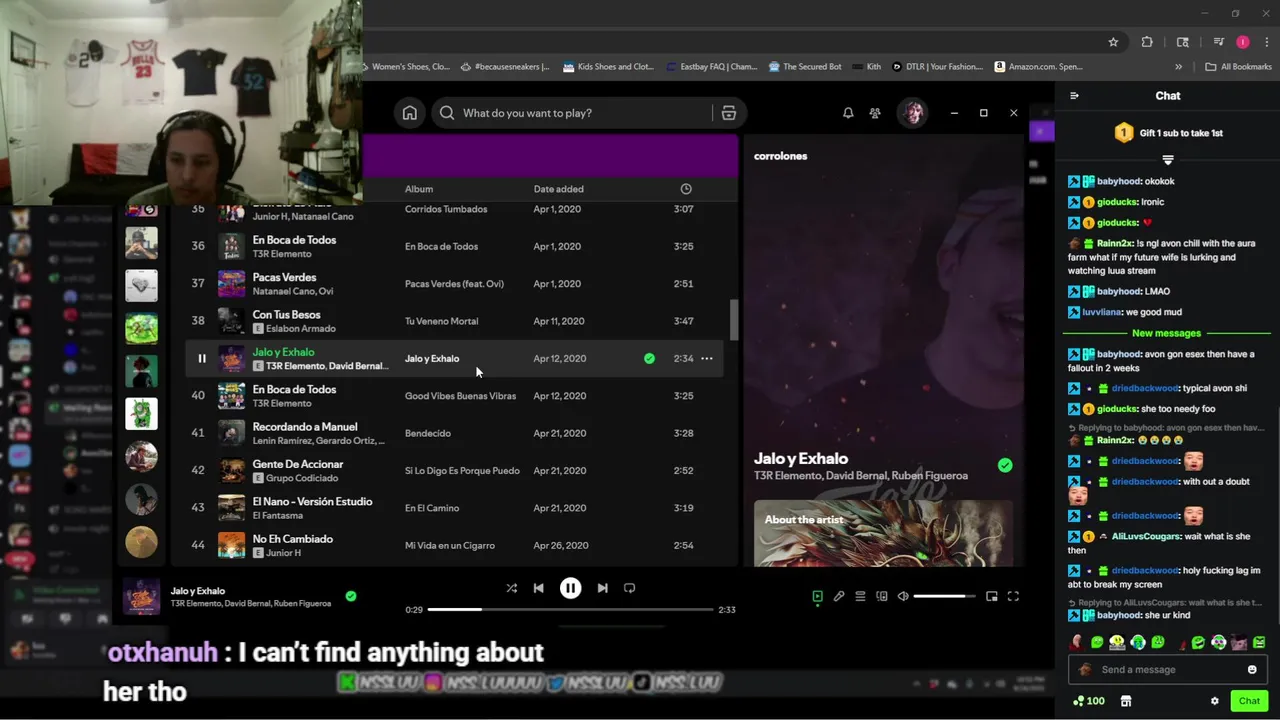Sort tracks by Date added
1280x720 pixels.
pyautogui.click(x=558, y=189)
